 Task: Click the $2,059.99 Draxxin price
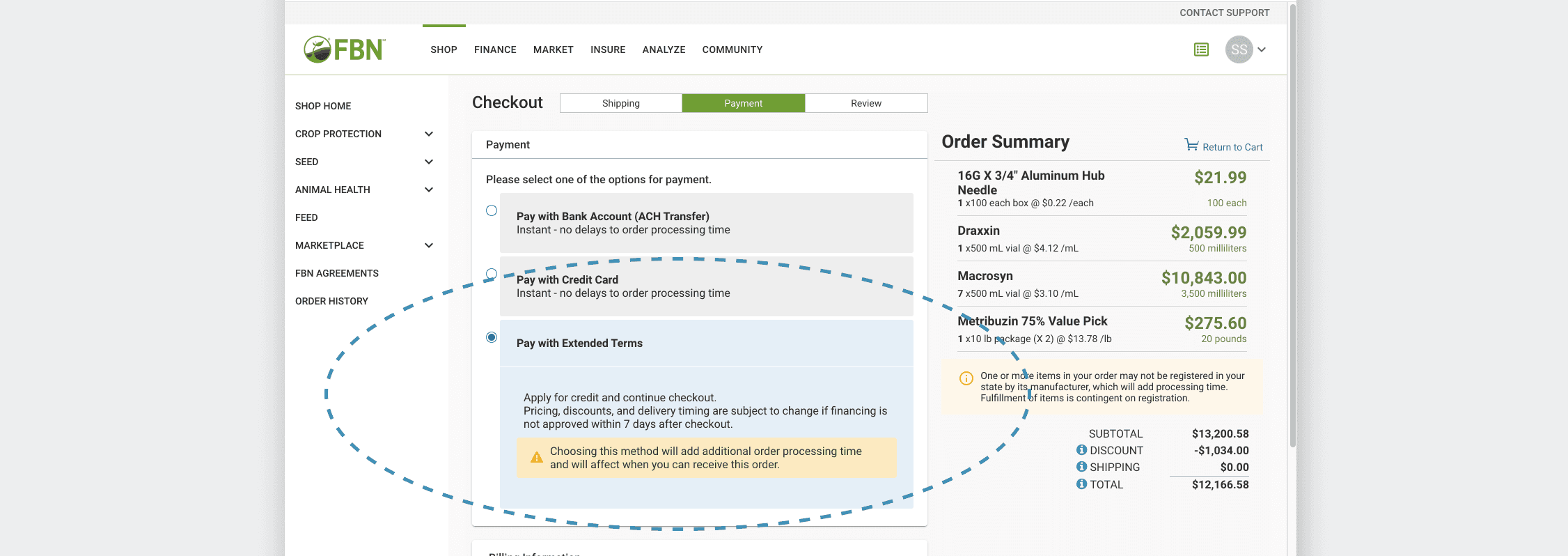tap(1209, 233)
